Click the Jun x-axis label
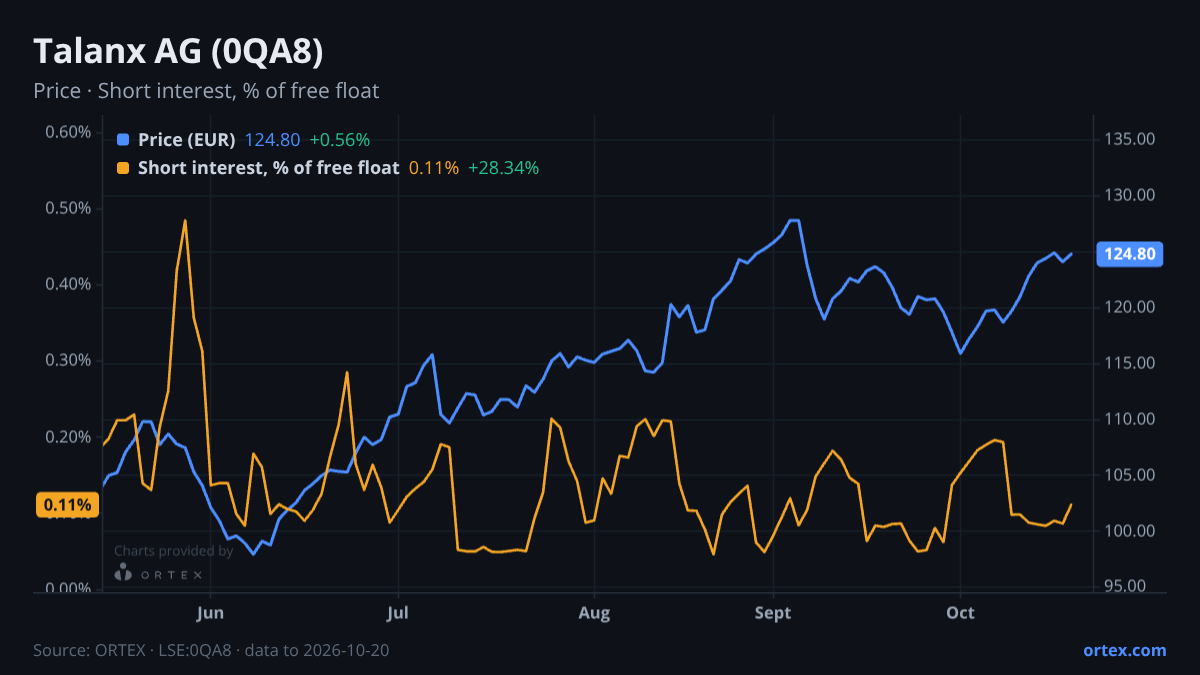This screenshot has height=675, width=1200. pos(210,611)
